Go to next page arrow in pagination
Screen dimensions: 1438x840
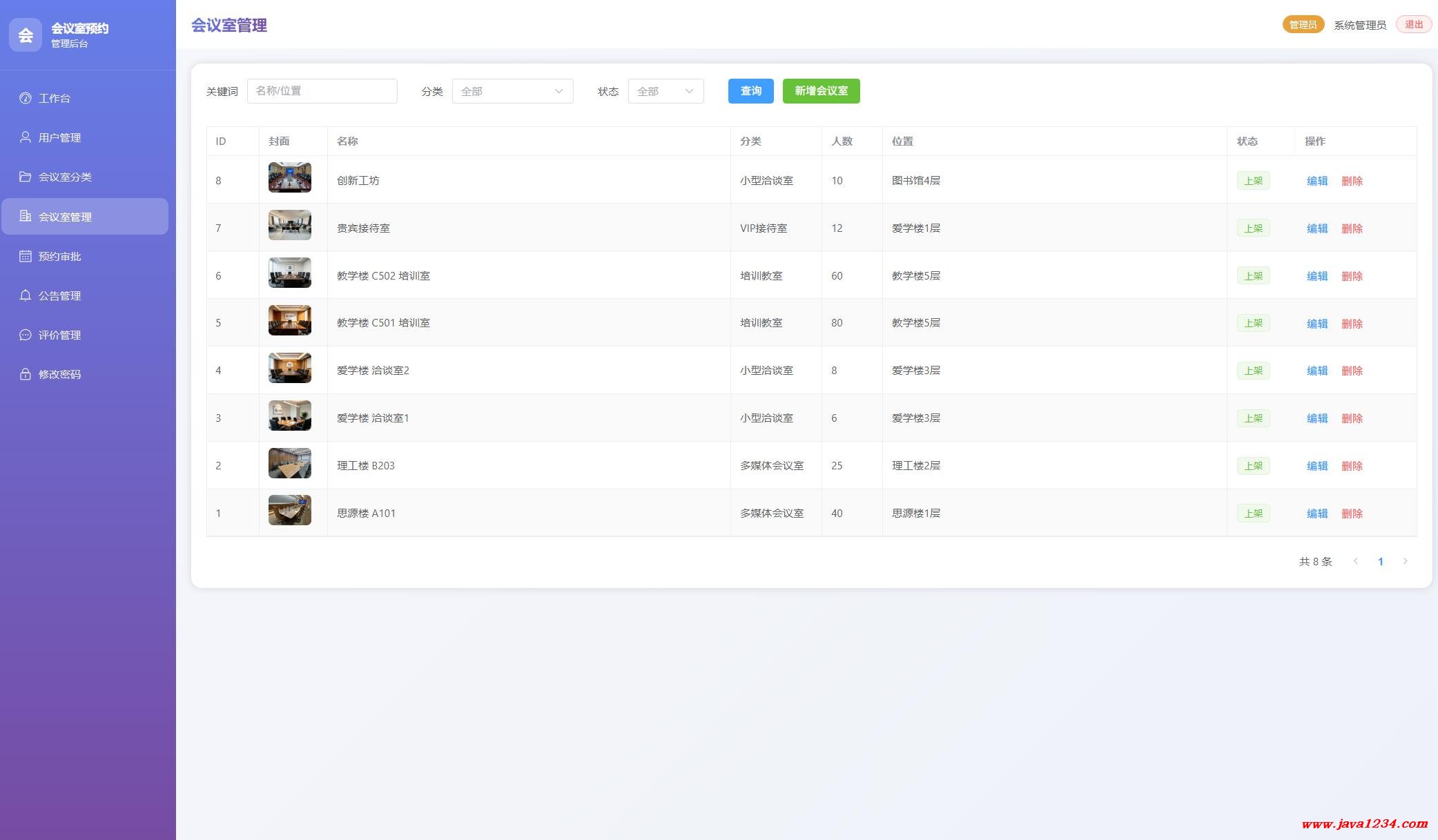pos(1405,561)
